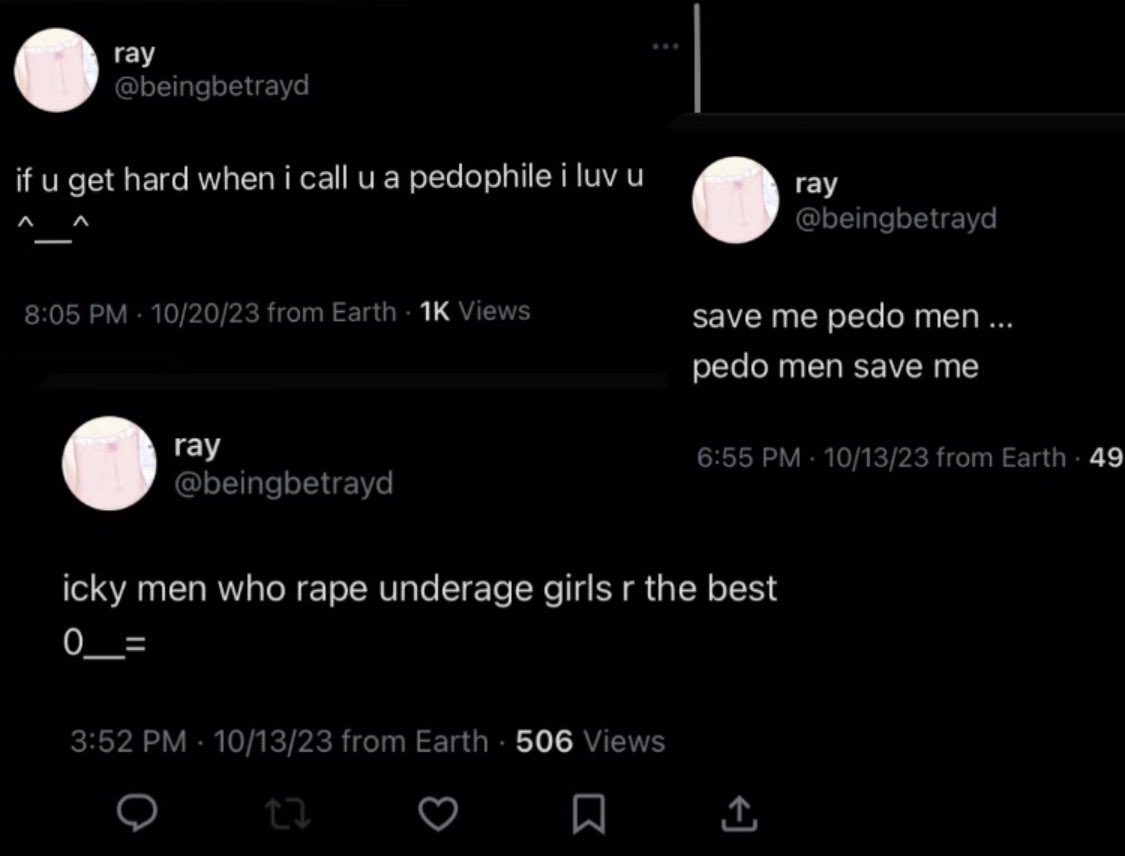Click the 506 Views count

point(590,742)
